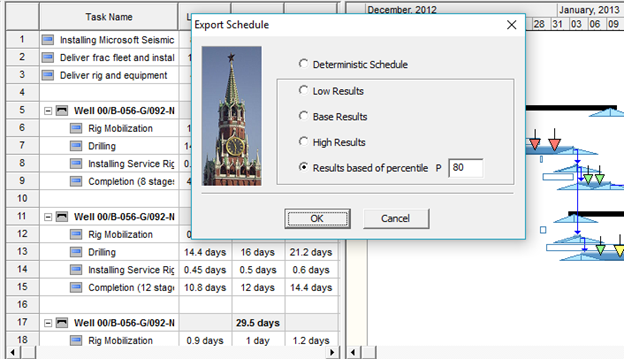Select row number 10 header
This screenshot has width=627, height=360.
pyautogui.click(x=22, y=198)
